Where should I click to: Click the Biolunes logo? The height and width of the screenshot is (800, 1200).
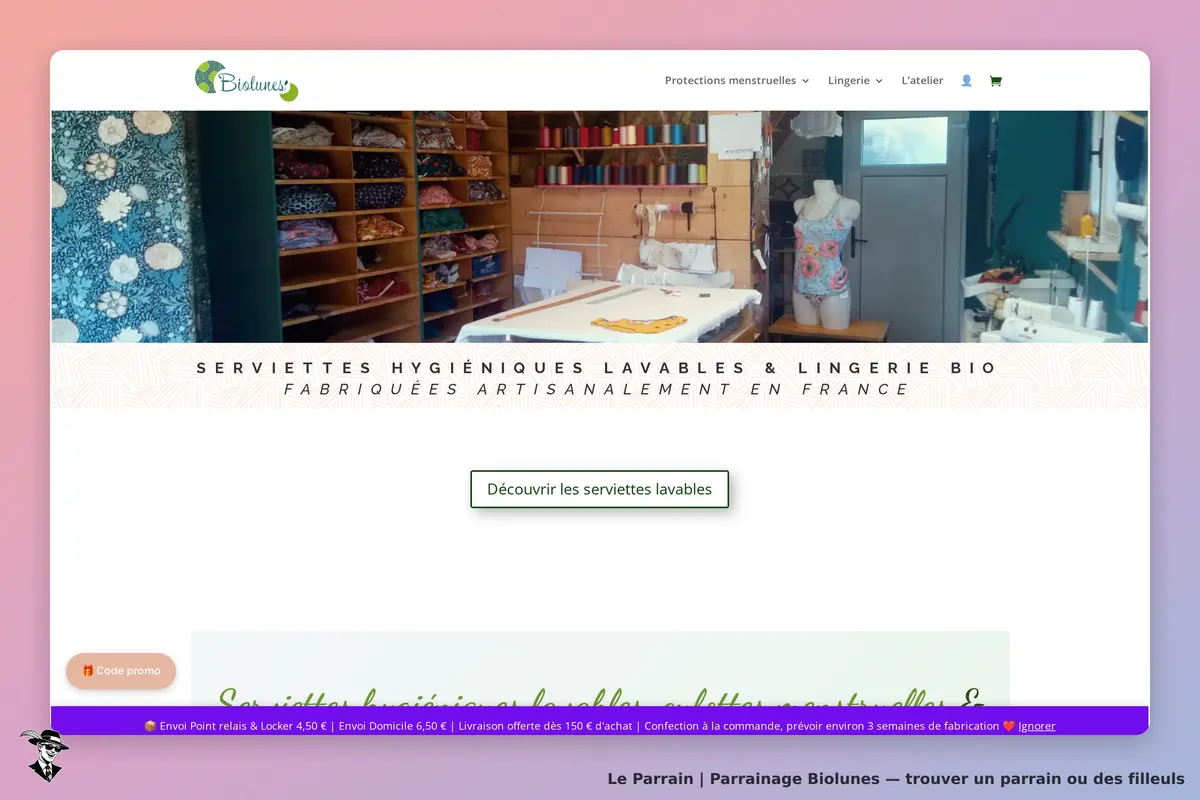[247, 81]
